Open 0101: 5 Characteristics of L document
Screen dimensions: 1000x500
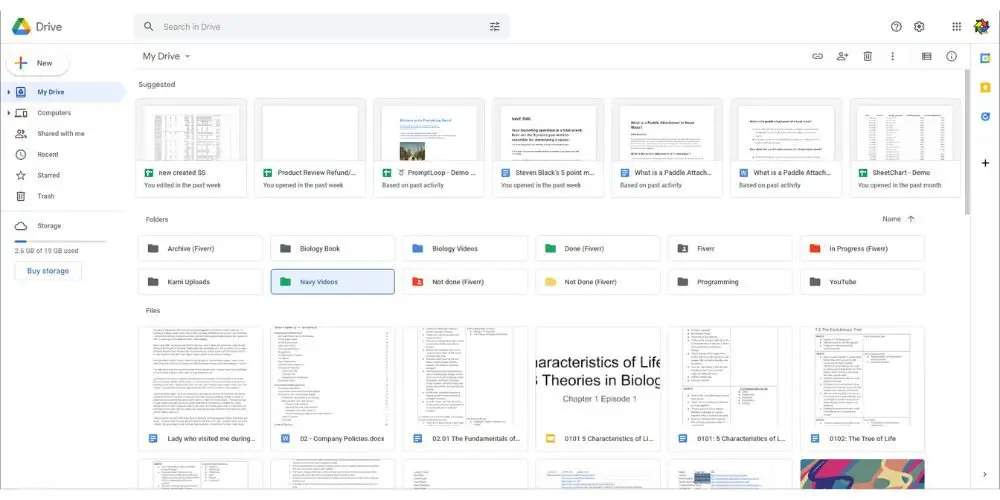click(730, 389)
